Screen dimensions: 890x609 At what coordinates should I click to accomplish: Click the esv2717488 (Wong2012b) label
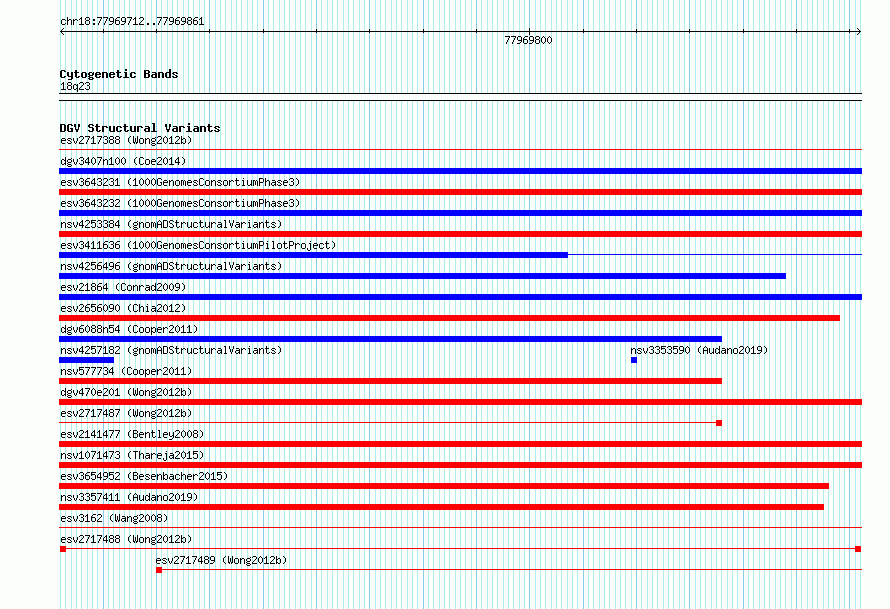click(x=126, y=539)
